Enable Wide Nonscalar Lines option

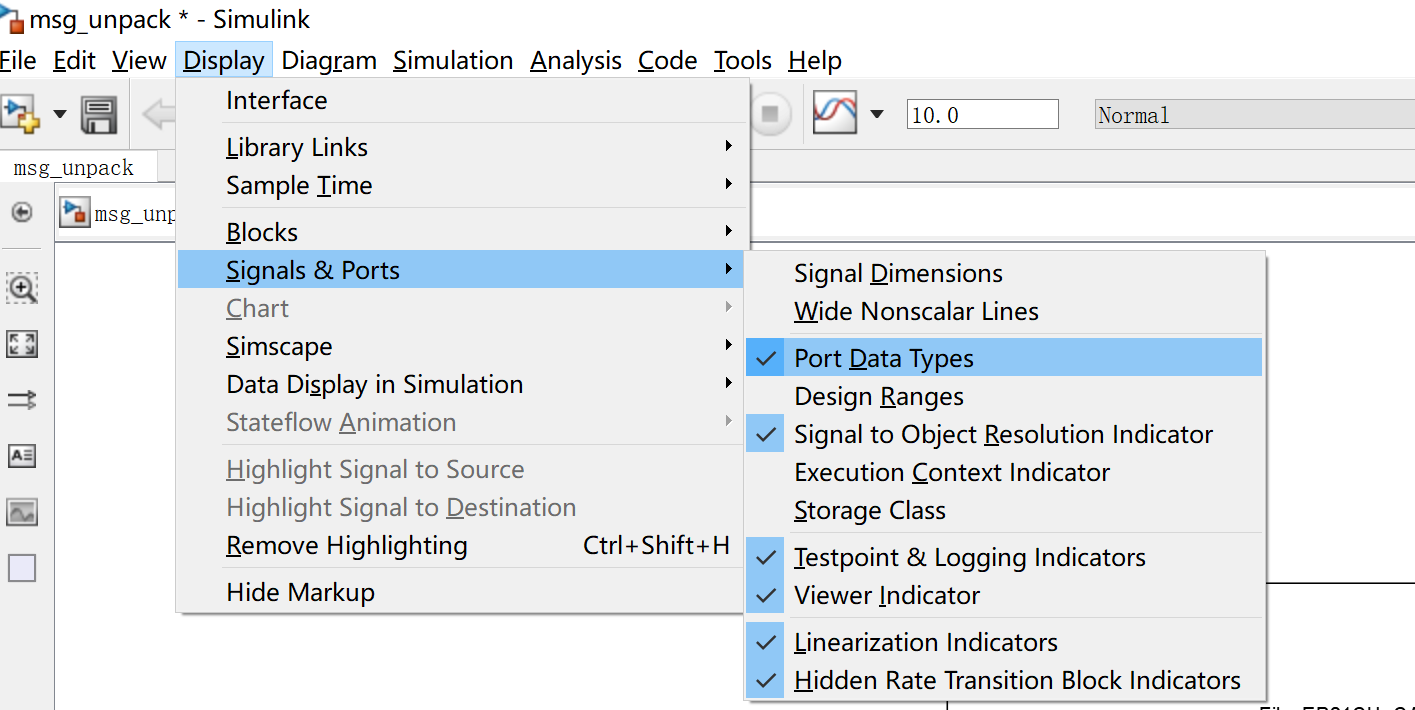click(1004, 312)
